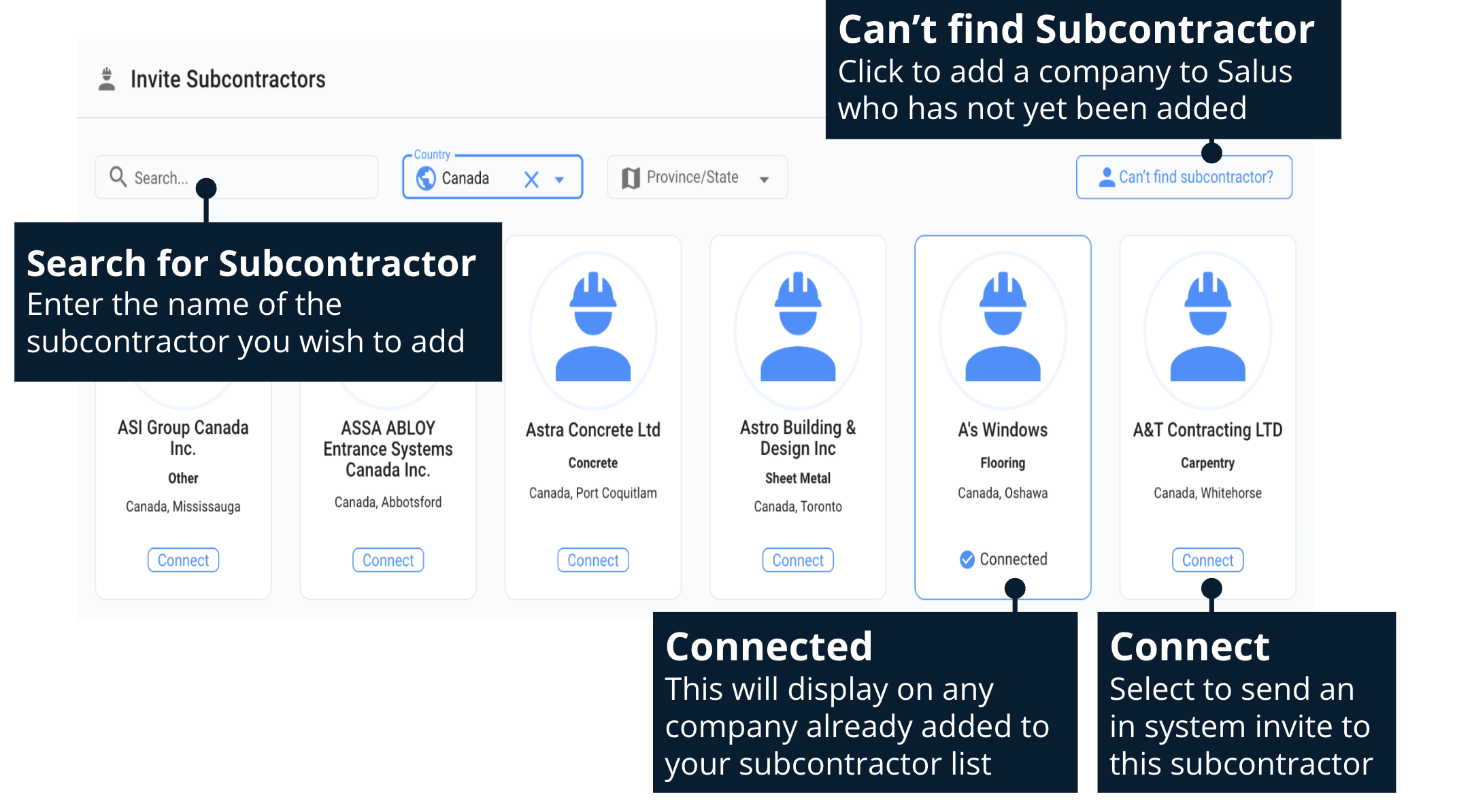Open the Province/State dropdown
The width and height of the screenshot is (1472, 812).
[x=765, y=180]
